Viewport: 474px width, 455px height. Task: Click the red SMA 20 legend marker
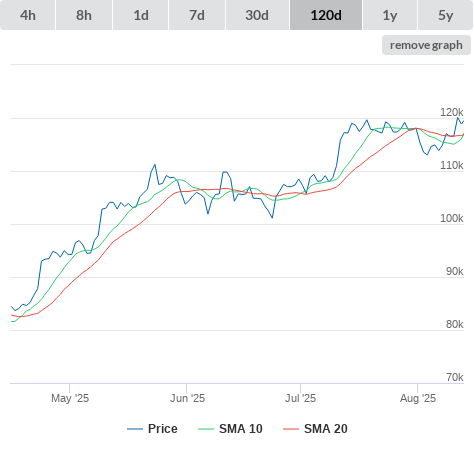291,429
